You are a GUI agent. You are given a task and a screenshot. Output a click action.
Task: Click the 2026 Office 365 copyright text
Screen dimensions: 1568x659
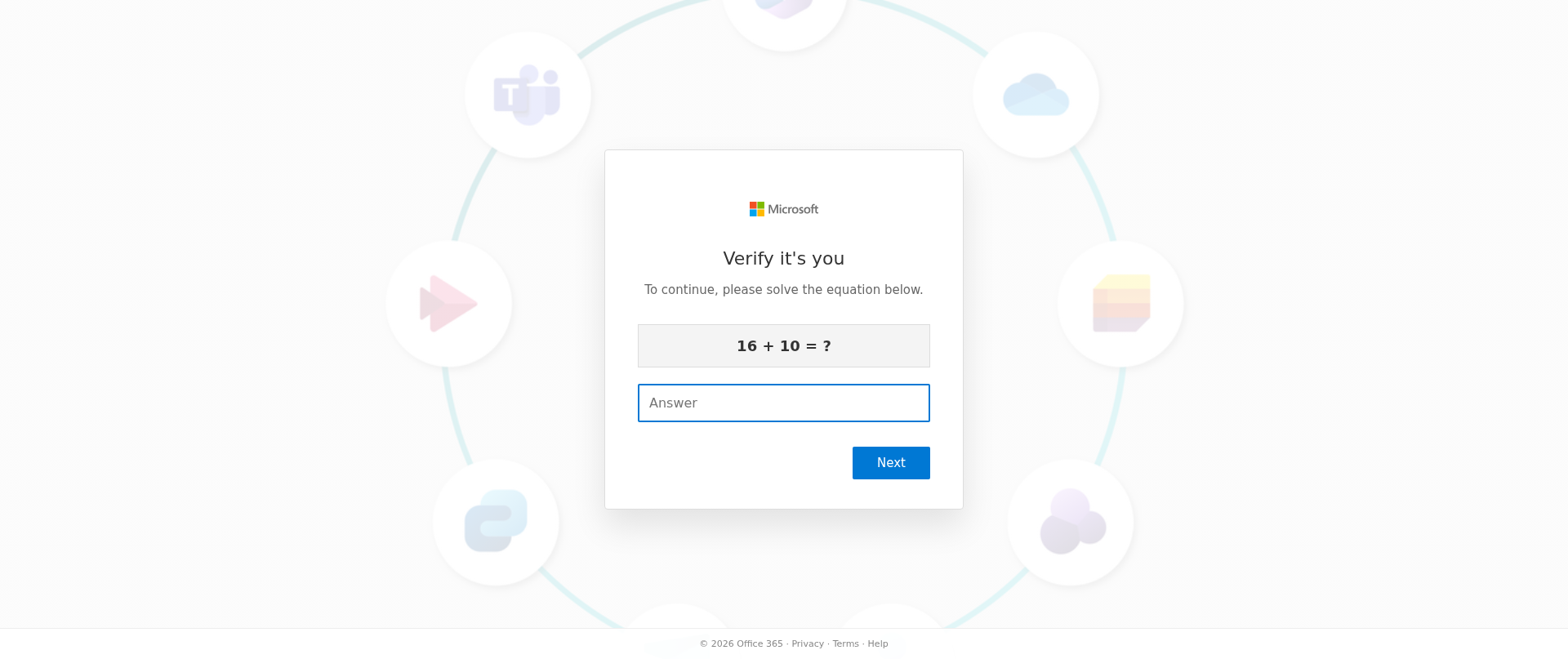pos(742,643)
